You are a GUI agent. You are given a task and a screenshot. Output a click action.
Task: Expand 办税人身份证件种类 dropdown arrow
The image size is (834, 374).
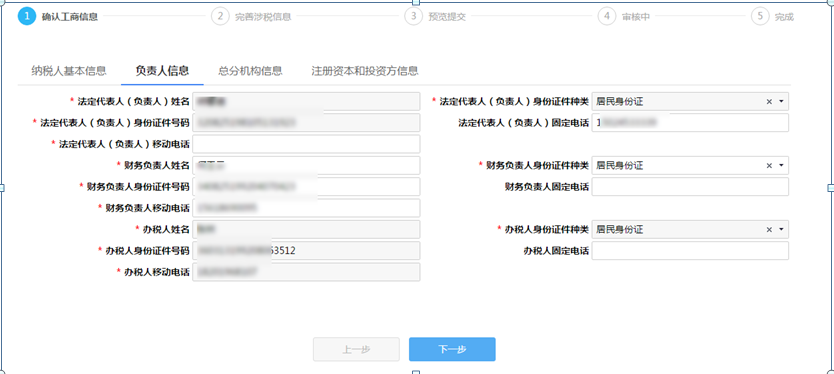coord(781,229)
